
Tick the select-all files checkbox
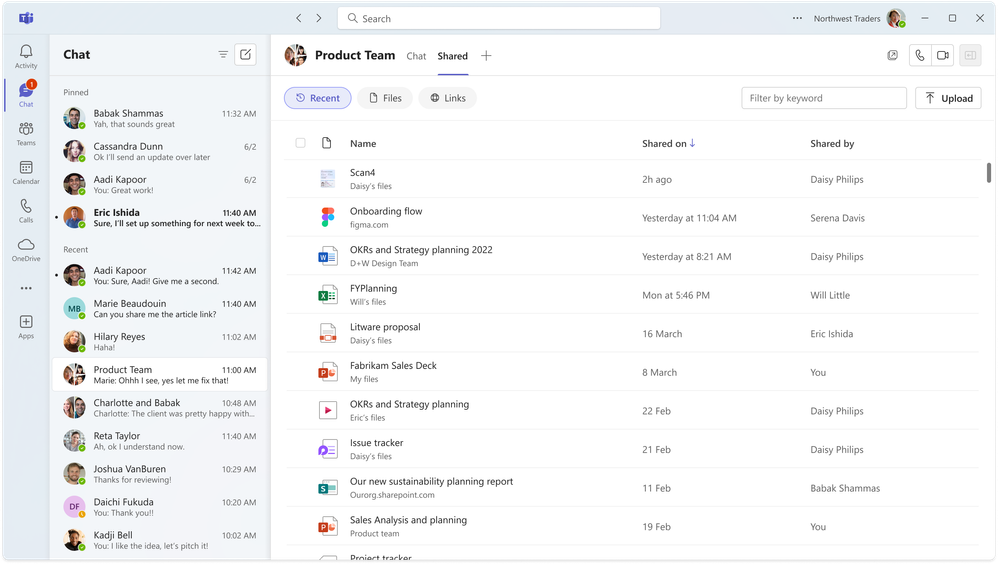pyautogui.click(x=300, y=143)
